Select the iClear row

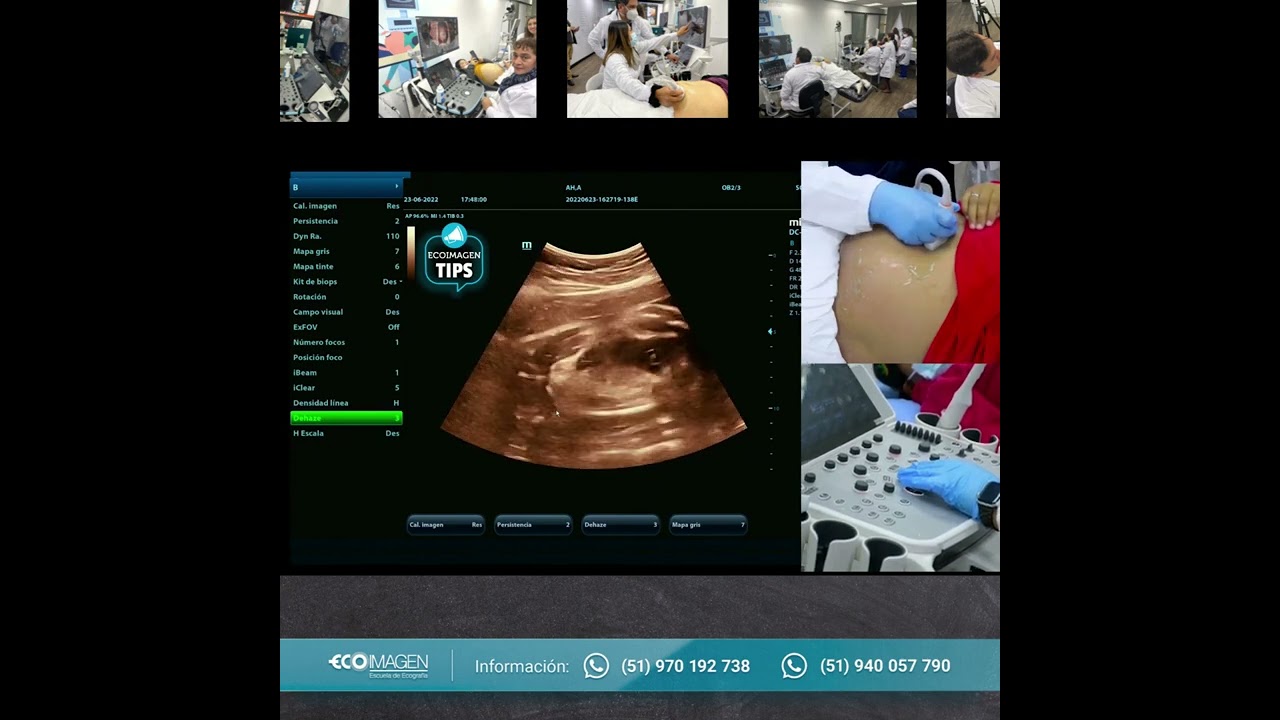pos(346,388)
